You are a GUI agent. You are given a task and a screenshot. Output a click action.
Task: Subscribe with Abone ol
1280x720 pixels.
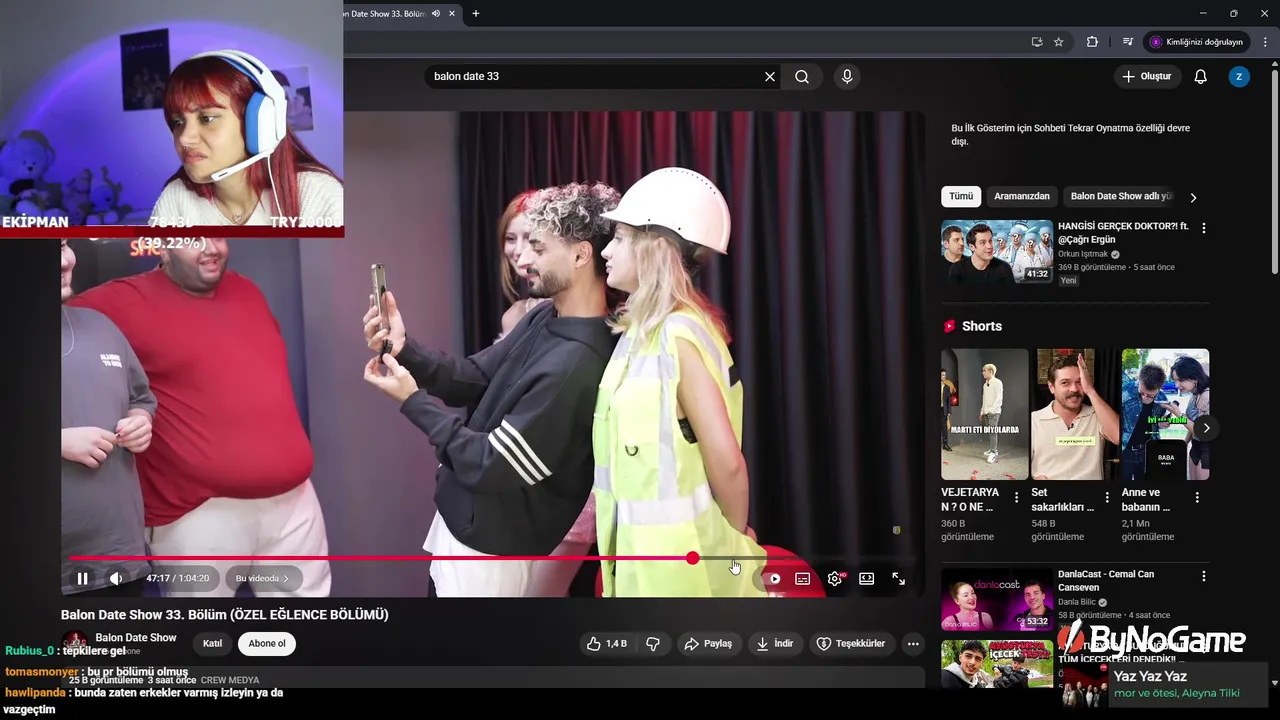click(267, 644)
